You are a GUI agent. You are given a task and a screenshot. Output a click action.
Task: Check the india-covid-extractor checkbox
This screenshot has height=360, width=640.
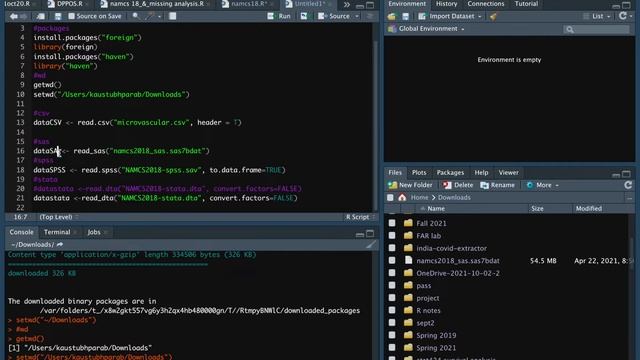point(392,248)
